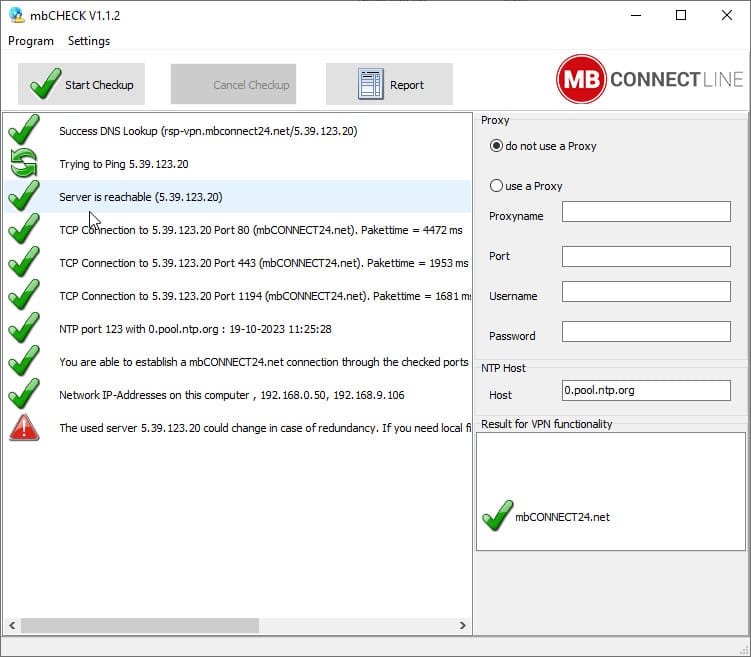Select 'NTP port 123 with 0.pool.ntp.org' row
This screenshot has height=657, width=751.
(x=195, y=329)
